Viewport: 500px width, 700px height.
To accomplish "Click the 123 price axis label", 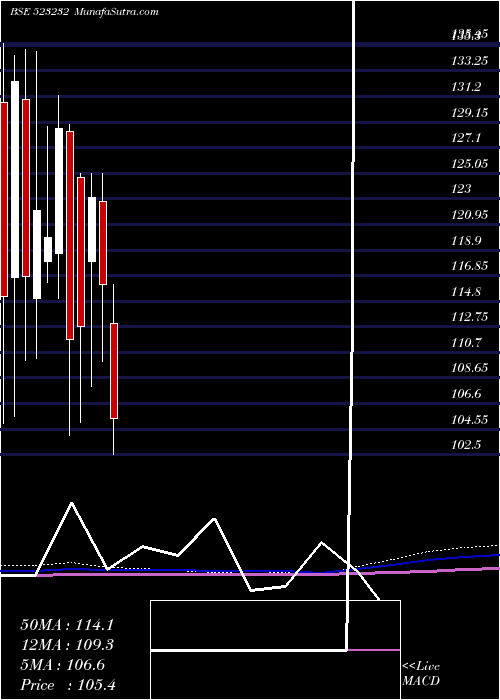I will [x=461, y=189].
